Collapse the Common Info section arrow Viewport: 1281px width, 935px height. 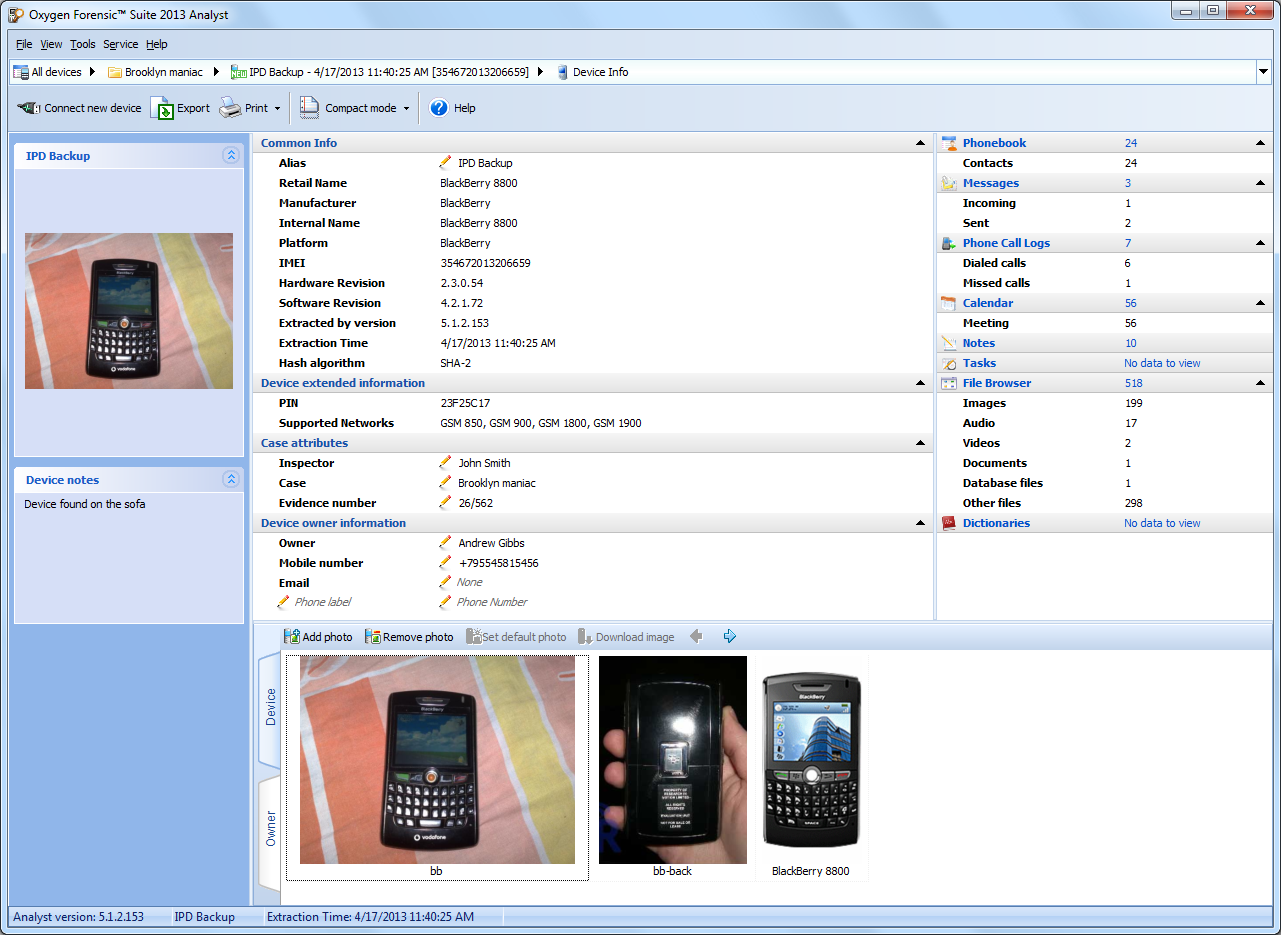(x=920, y=143)
